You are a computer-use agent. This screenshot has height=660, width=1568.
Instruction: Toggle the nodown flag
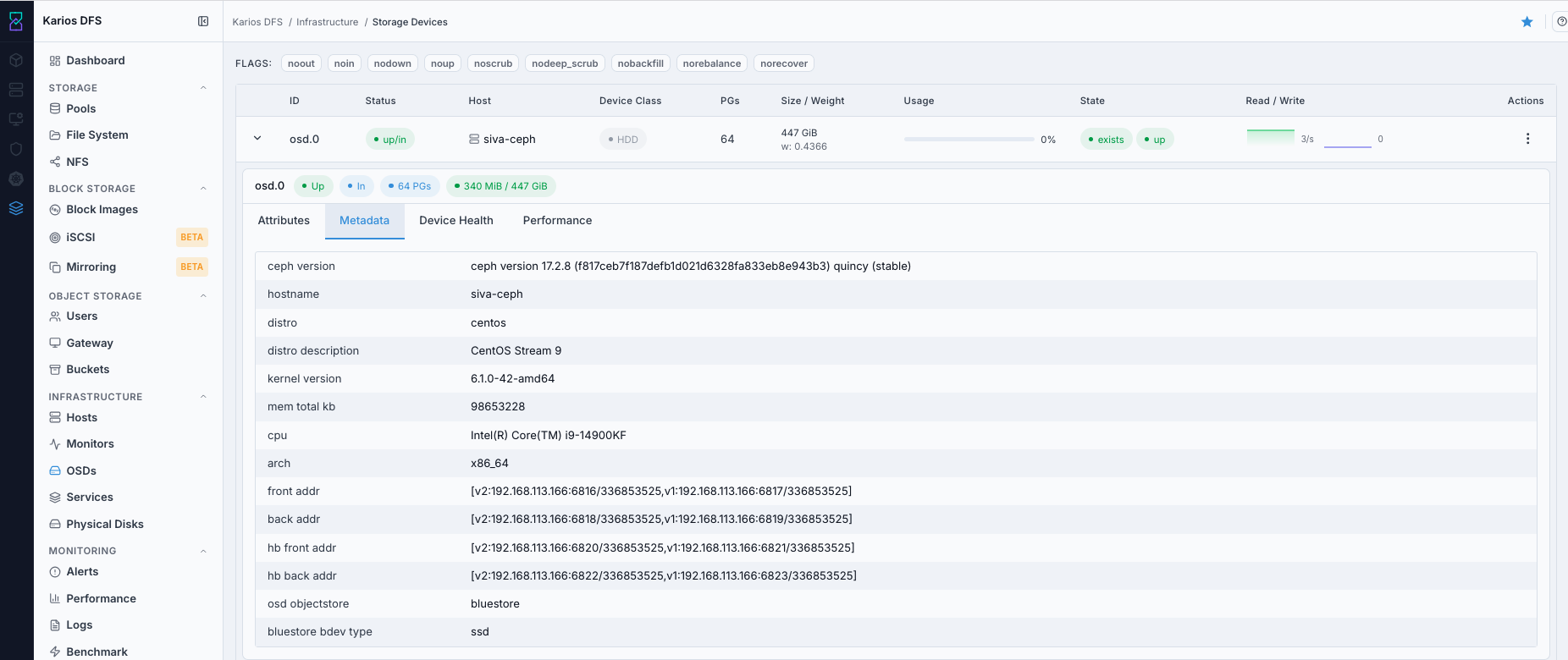393,63
